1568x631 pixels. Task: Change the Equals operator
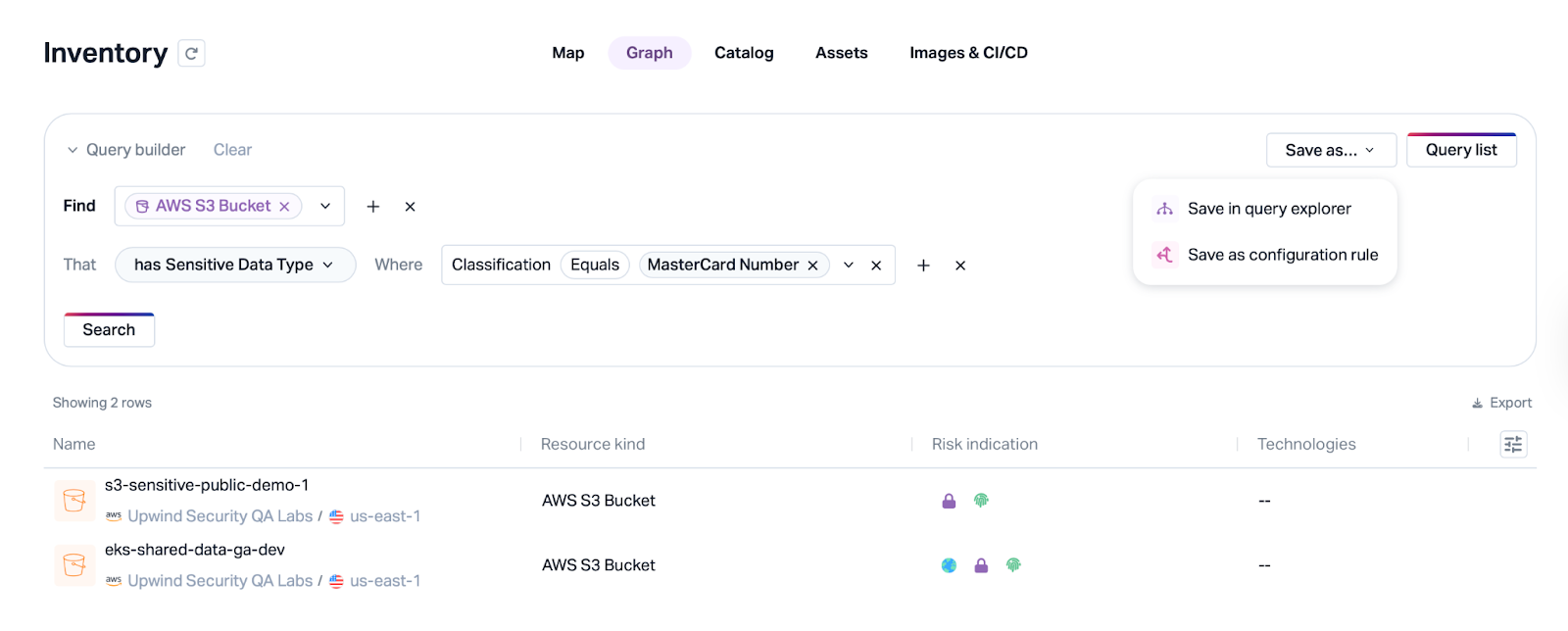[x=595, y=265]
